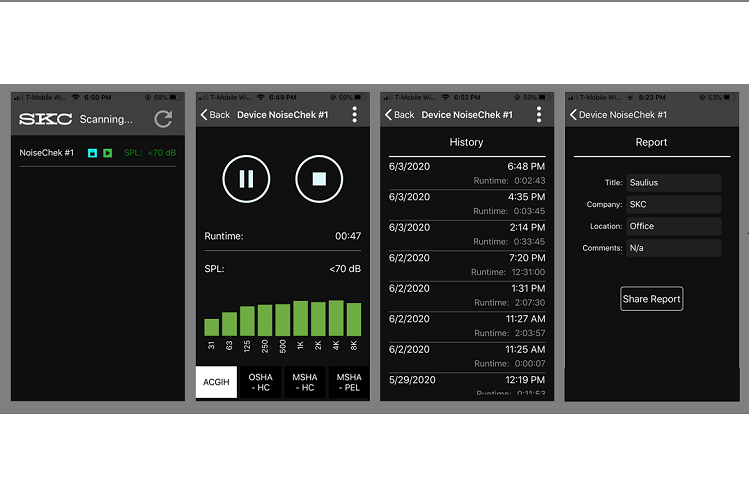Click the Share Report button
750x500 pixels.
[x=651, y=299]
